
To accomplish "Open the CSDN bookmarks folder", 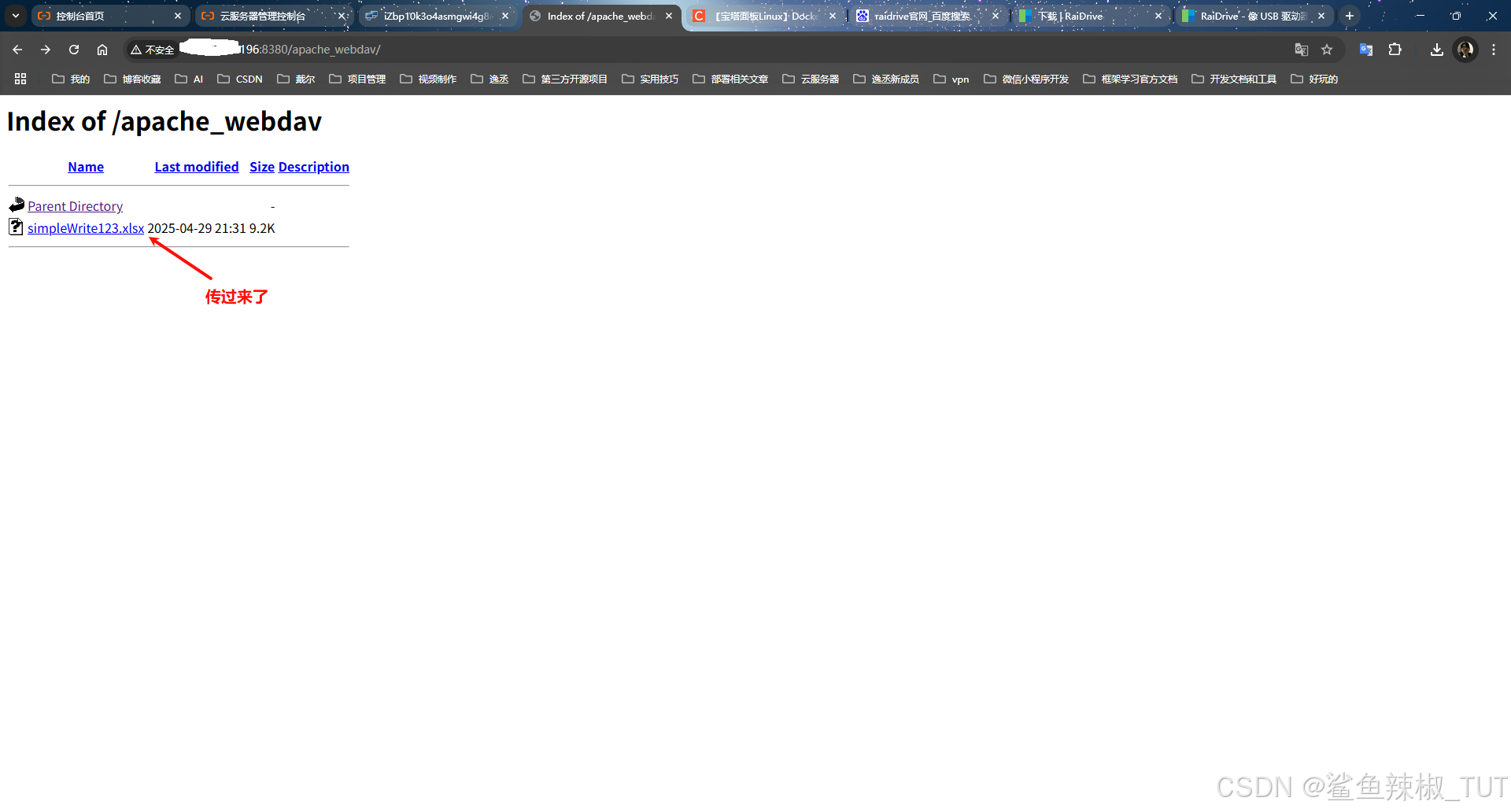I will [240, 79].
